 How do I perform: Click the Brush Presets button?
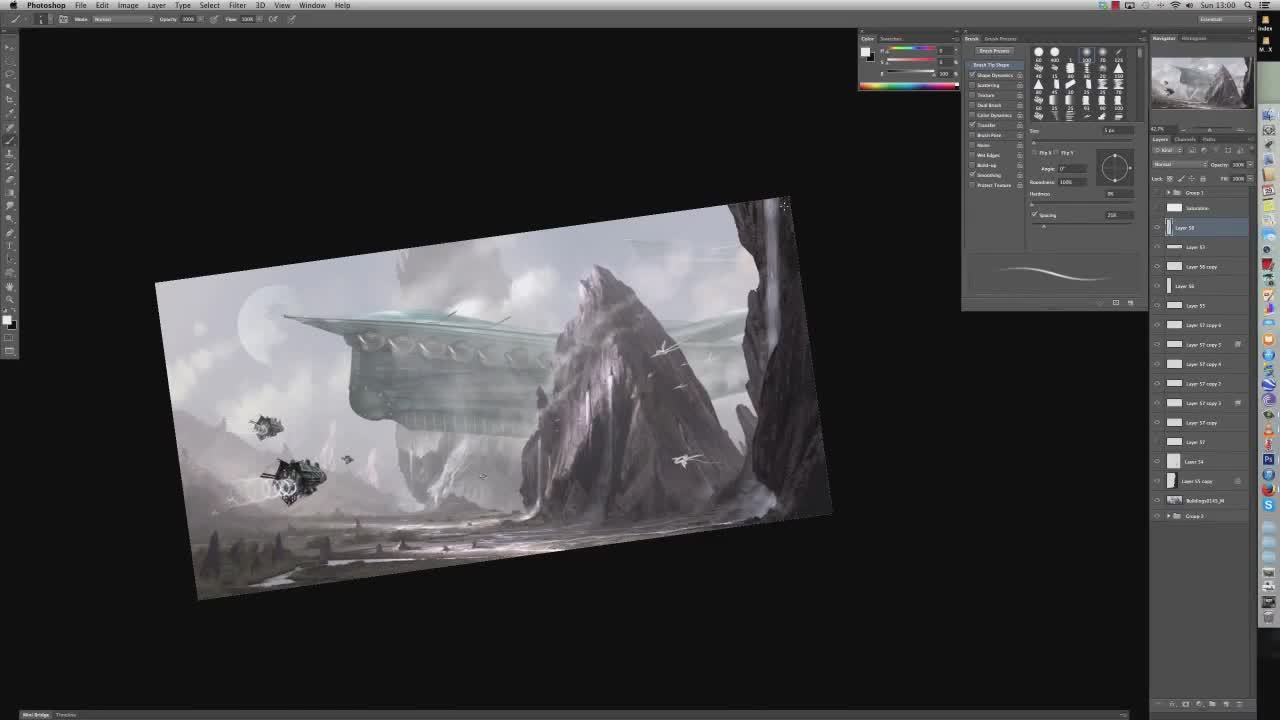[994, 51]
